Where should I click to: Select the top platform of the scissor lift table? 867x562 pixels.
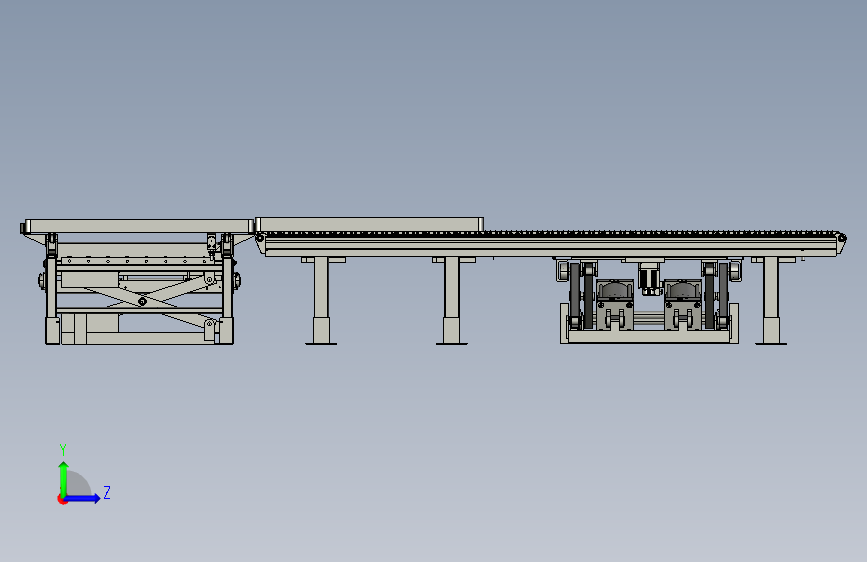[139, 226]
